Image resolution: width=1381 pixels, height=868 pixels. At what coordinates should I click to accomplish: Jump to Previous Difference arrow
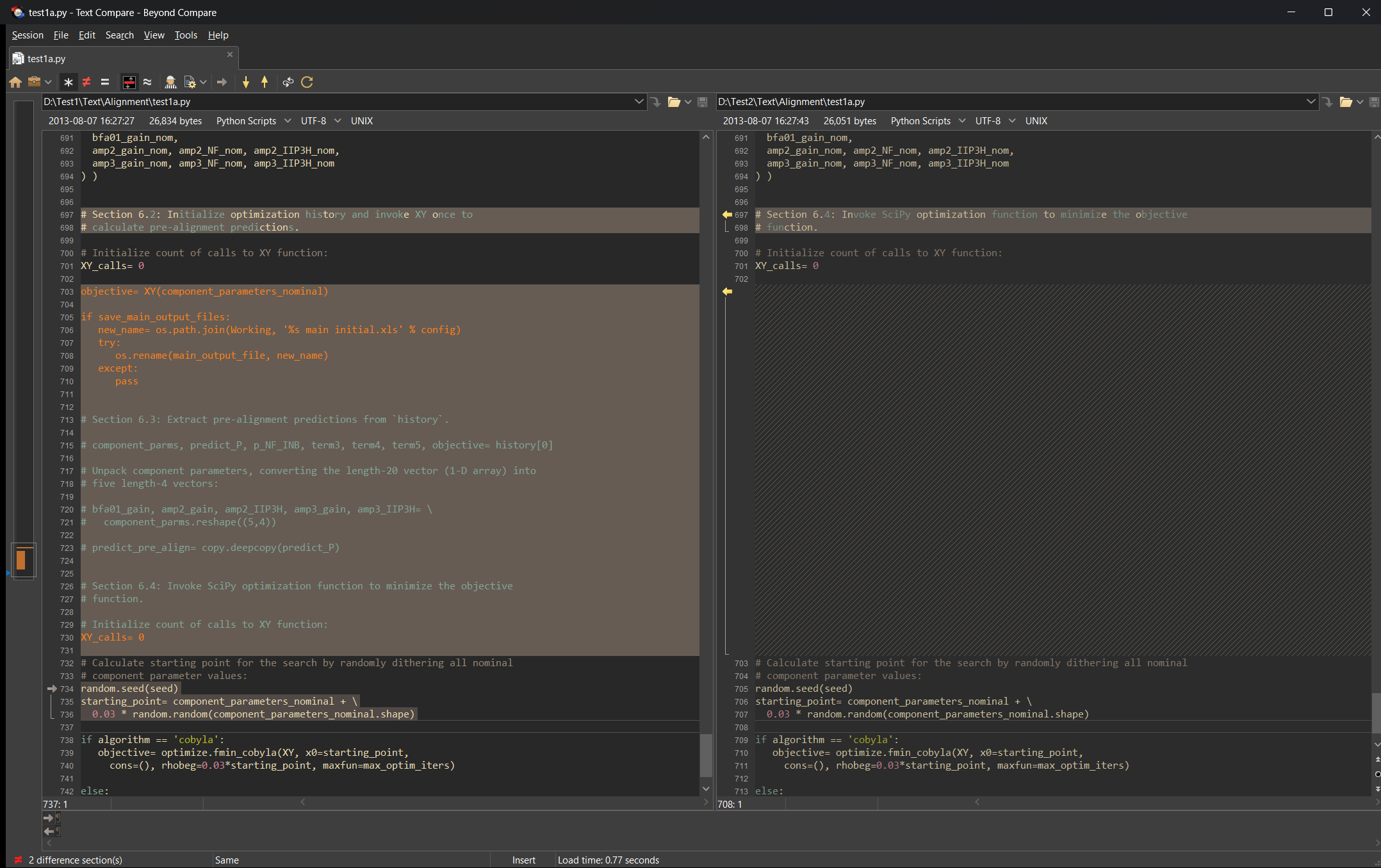click(265, 82)
